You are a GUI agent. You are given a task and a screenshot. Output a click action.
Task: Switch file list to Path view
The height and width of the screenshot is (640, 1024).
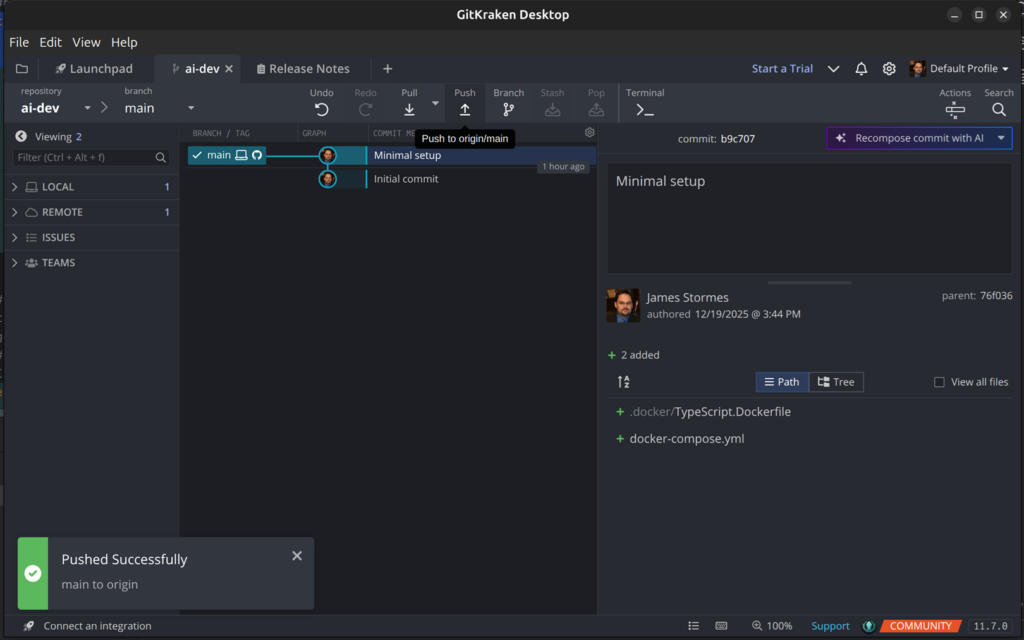(x=782, y=382)
